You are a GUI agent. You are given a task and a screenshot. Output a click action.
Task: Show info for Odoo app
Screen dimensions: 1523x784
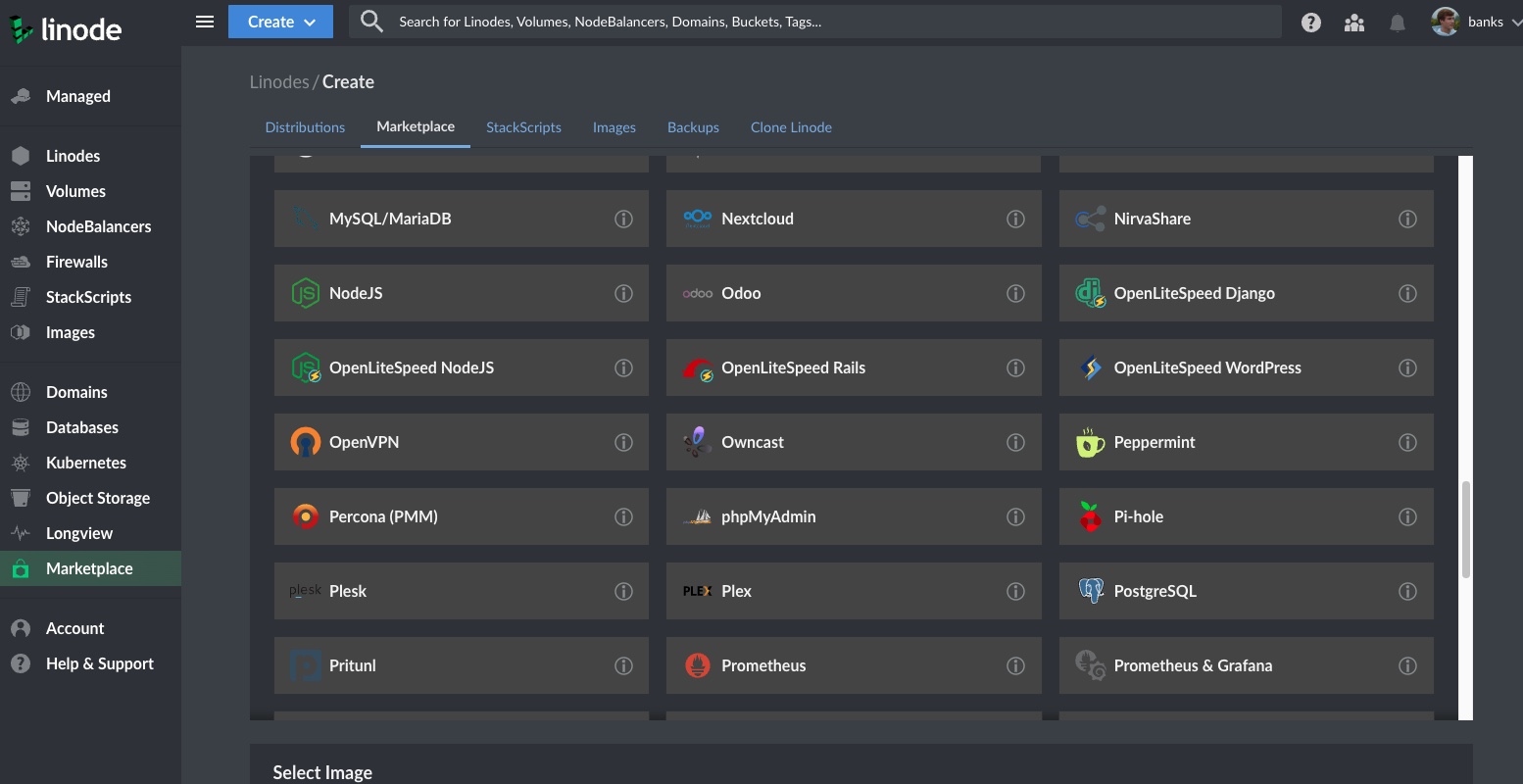pyautogui.click(x=1015, y=293)
